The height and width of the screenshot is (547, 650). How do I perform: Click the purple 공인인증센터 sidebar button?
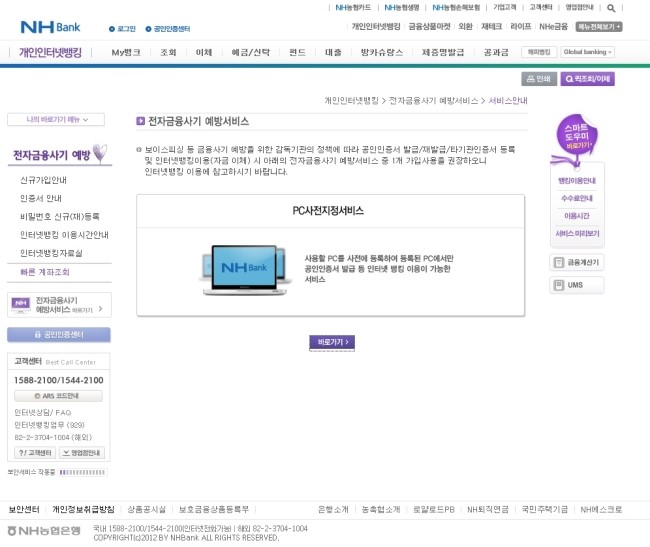59,334
